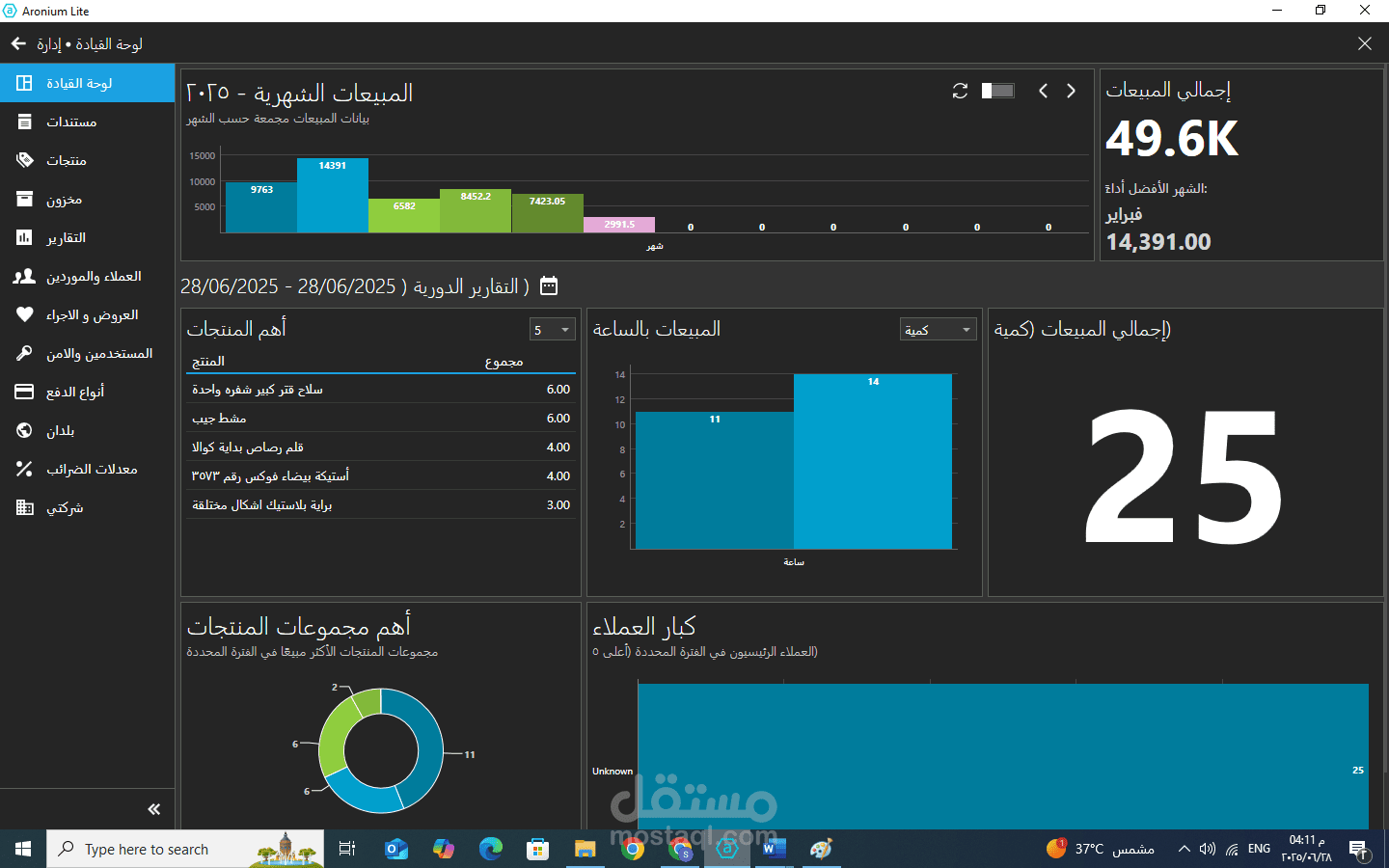1389x868 pixels.
Task: Open the documents section مستندات
Action: 87,122
